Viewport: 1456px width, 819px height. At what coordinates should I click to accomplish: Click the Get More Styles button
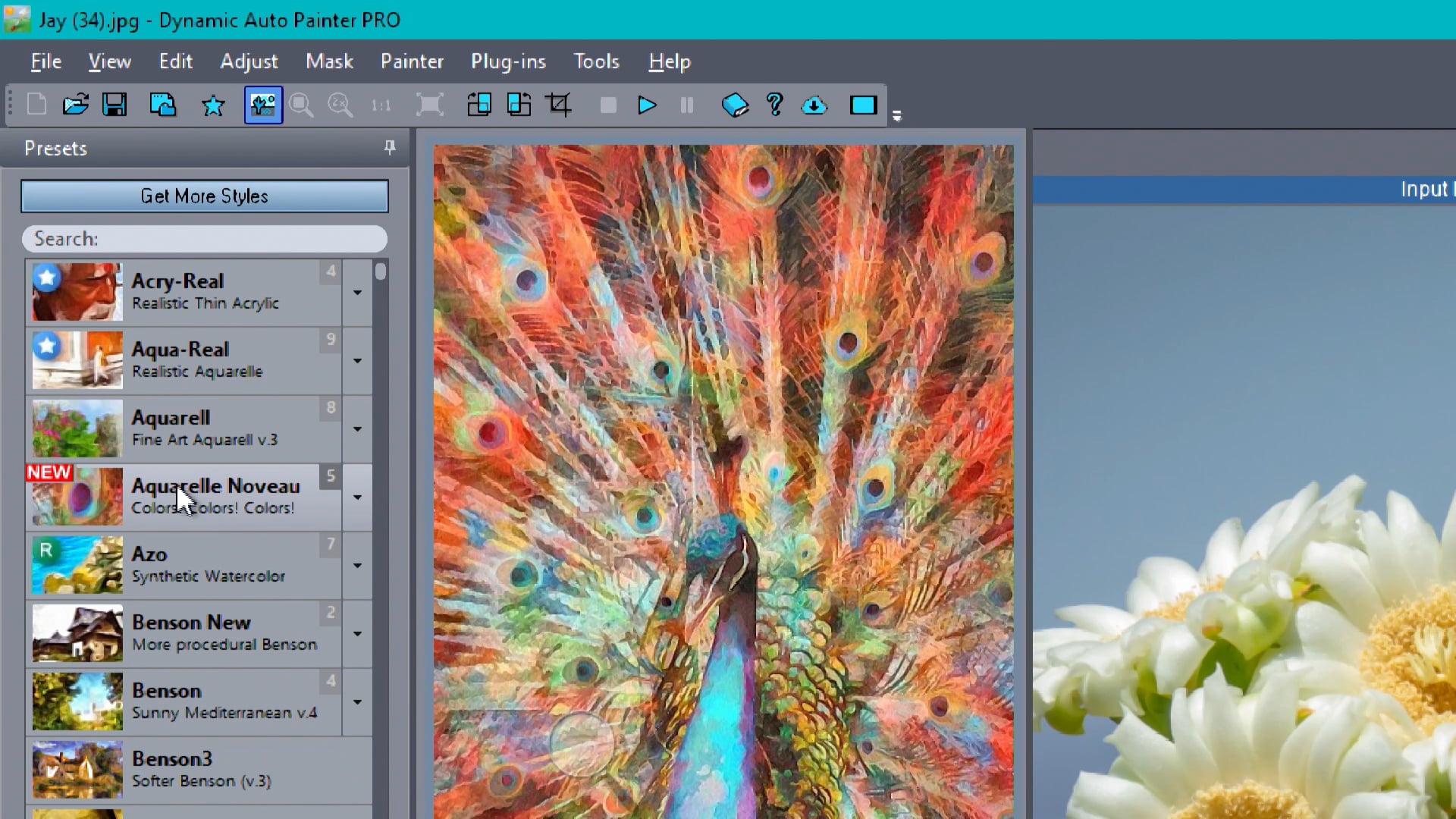click(204, 196)
